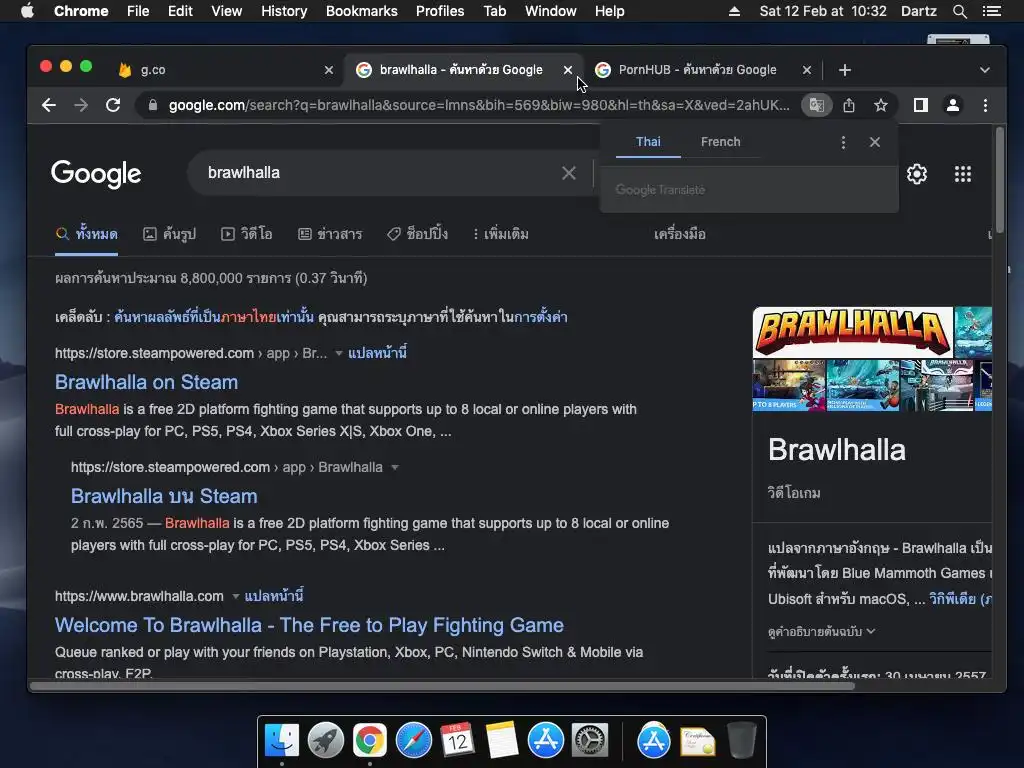Open the Chrome profile avatar
This screenshot has height=768, width=1024.
click(x=953, y=105)
